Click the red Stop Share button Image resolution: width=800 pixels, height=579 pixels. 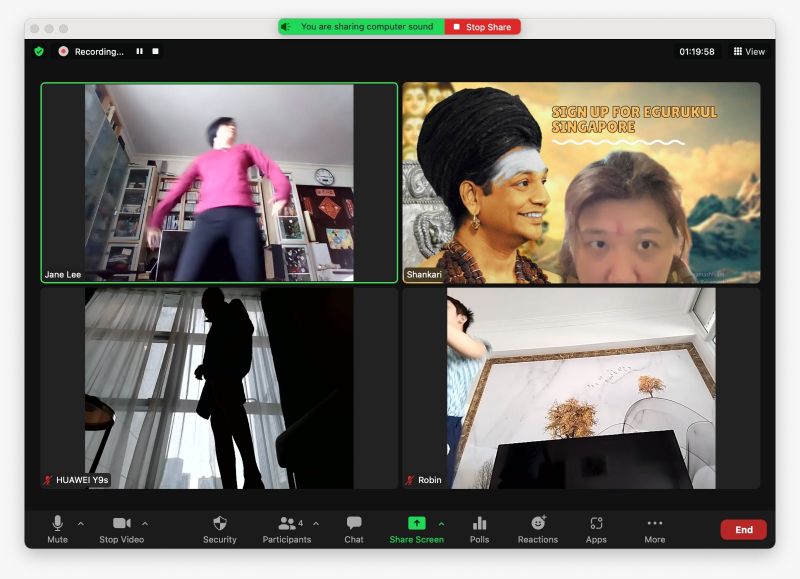click(483, 27)
